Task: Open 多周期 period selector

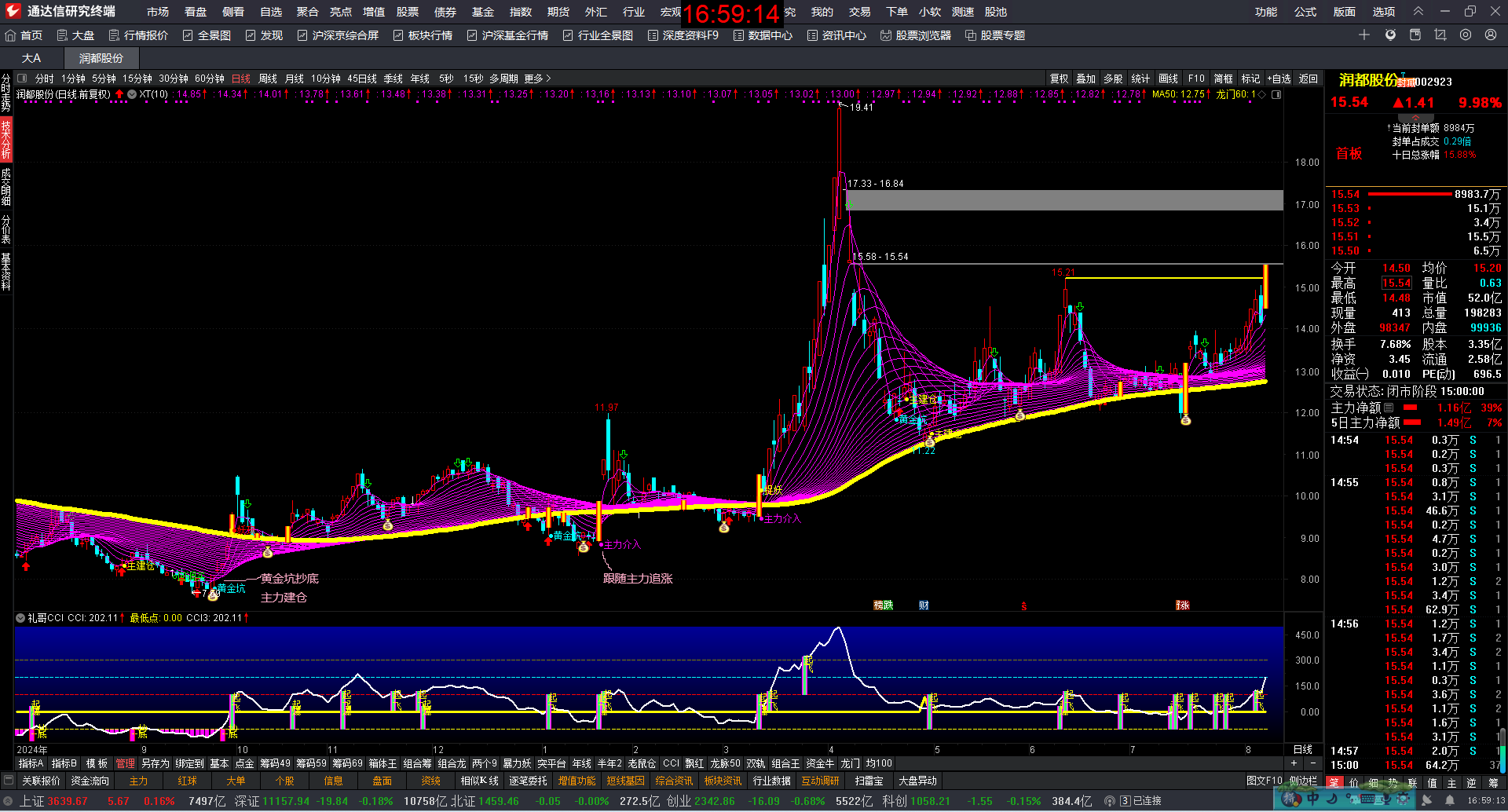Action: pos(503,79)
